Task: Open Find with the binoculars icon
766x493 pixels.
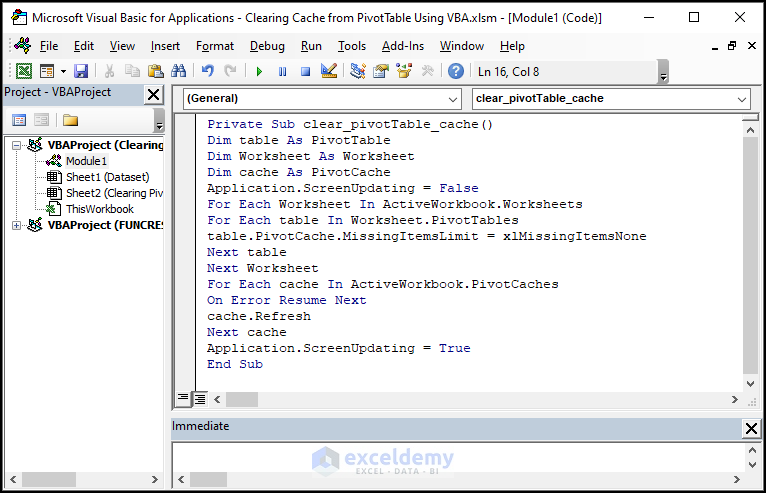Action: point(178,71)
